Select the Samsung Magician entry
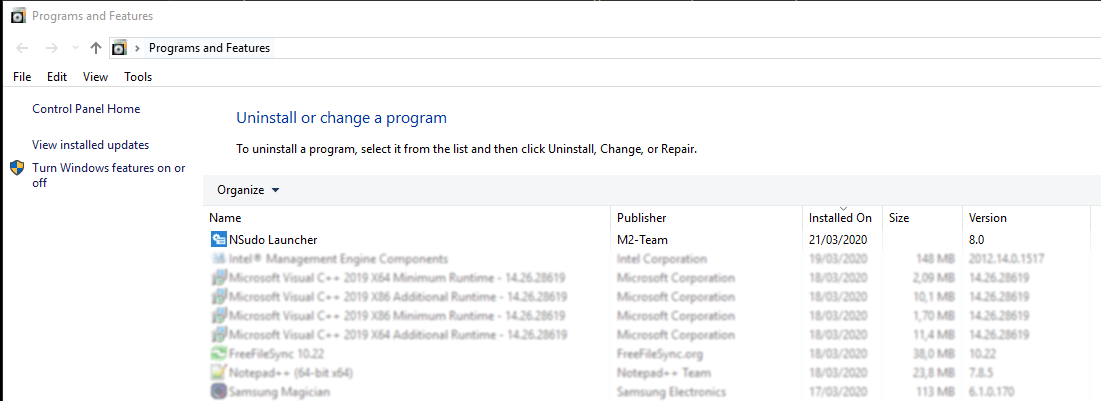Image resolution: width=1101 pixels, height=401 pixels. tap(650, 391)
